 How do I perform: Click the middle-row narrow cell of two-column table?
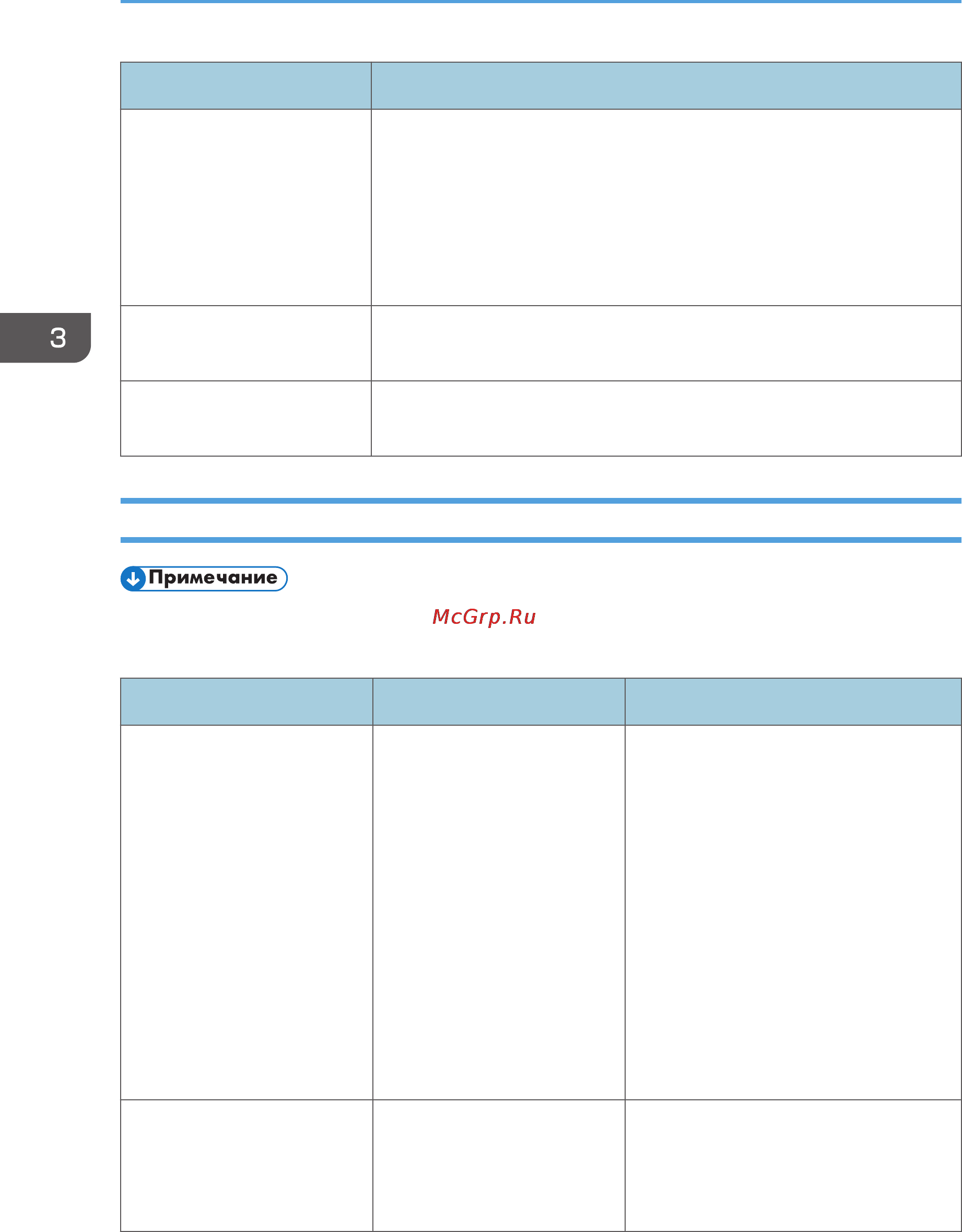tap(246, 343)
